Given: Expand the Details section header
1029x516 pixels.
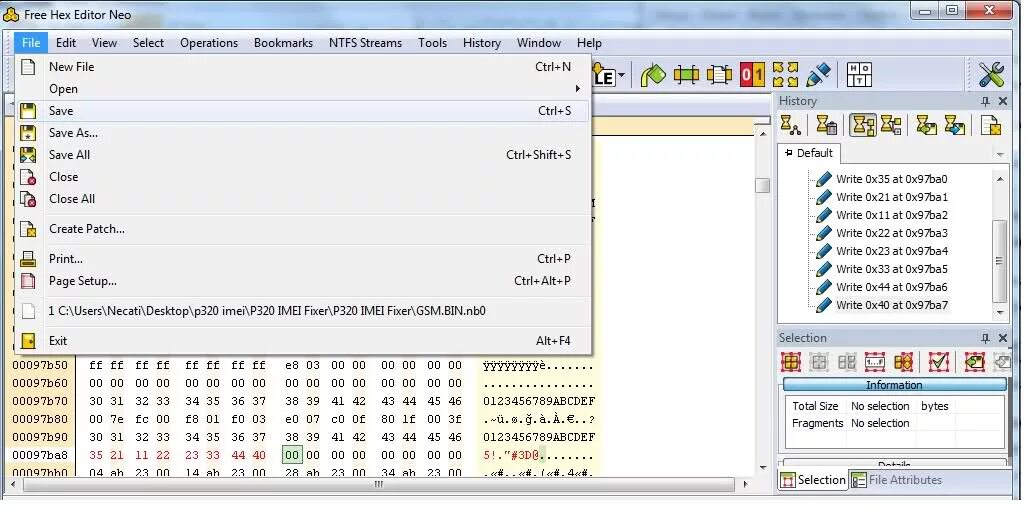Looking at the screenshot, I should click(x=894, y=463).
